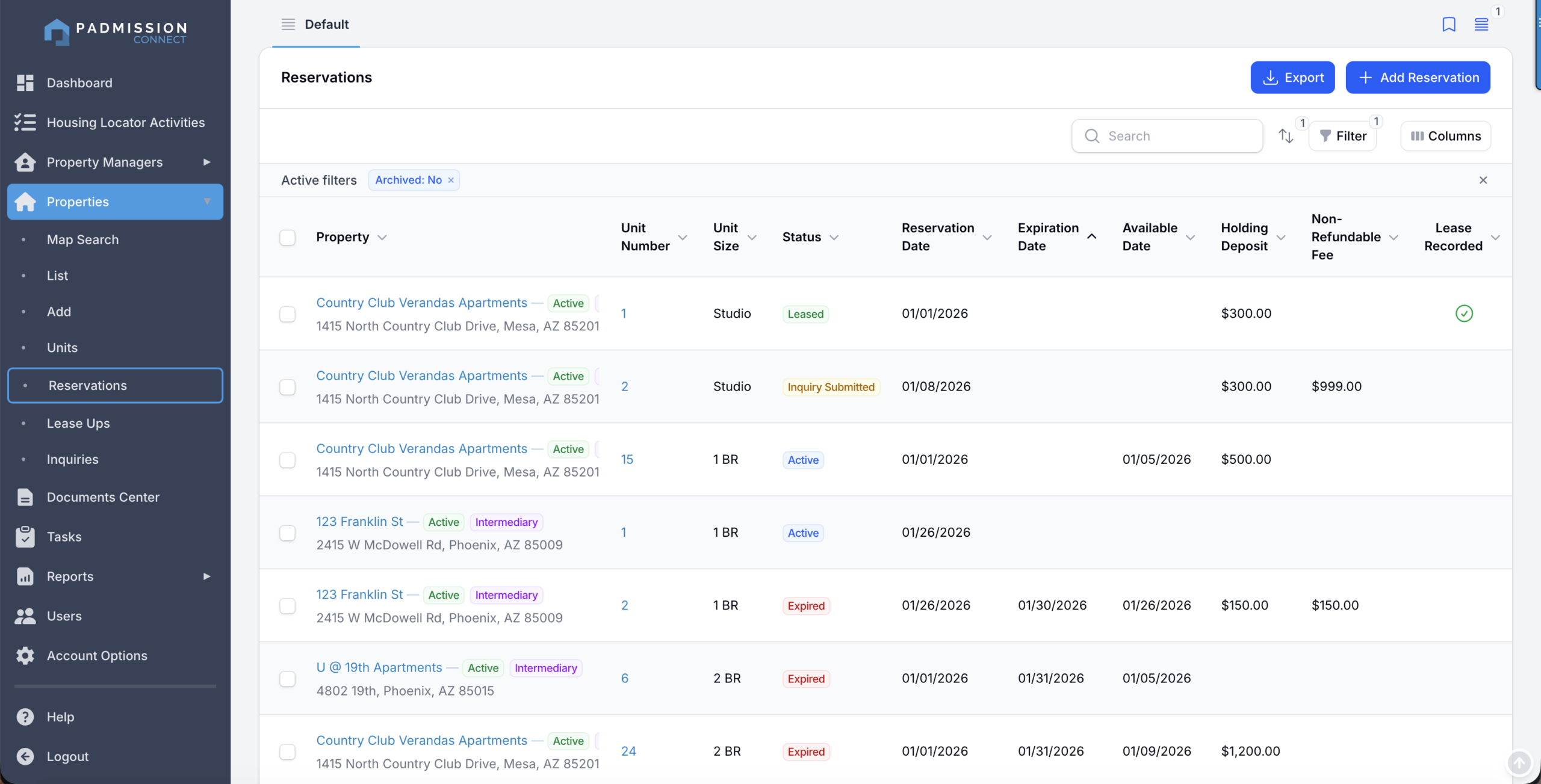
Task: Click the bookmark icon in the top bar
Action: tap(1448, 25)
